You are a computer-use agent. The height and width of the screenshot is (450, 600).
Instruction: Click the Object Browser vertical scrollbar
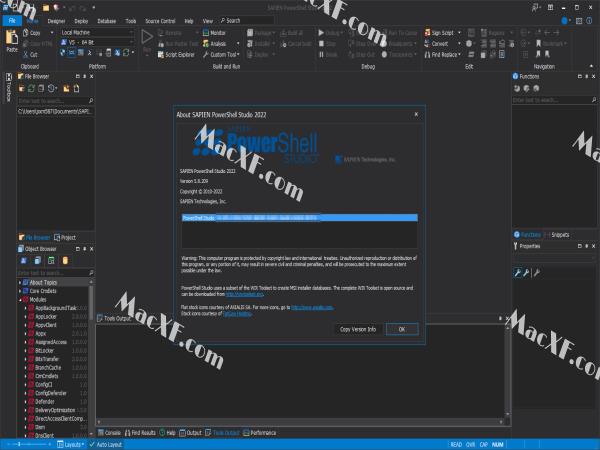pos(91,358)
